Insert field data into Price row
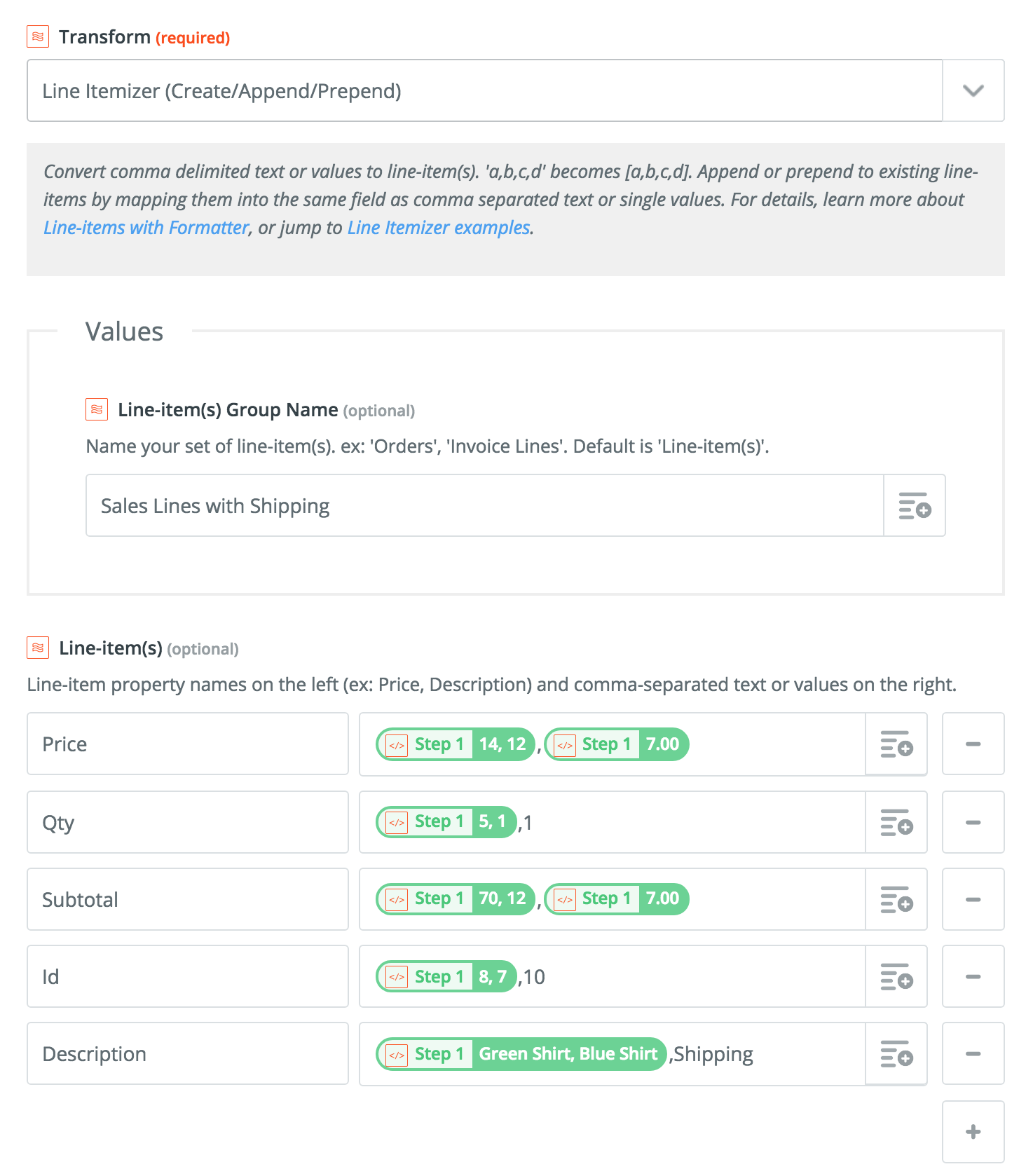The image size is (1033, 1176). pos(896,744)
